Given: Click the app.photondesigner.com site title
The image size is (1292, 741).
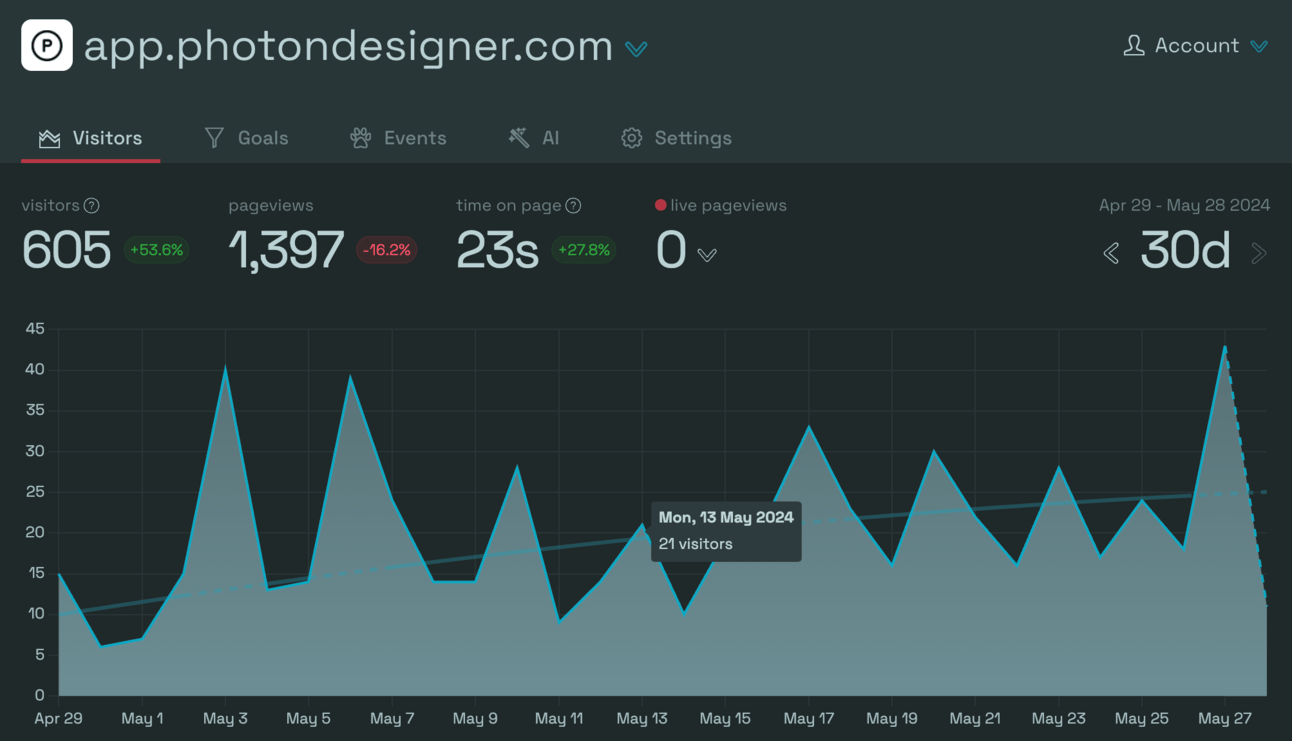Looking at the screenshot, I should [348, 46].
